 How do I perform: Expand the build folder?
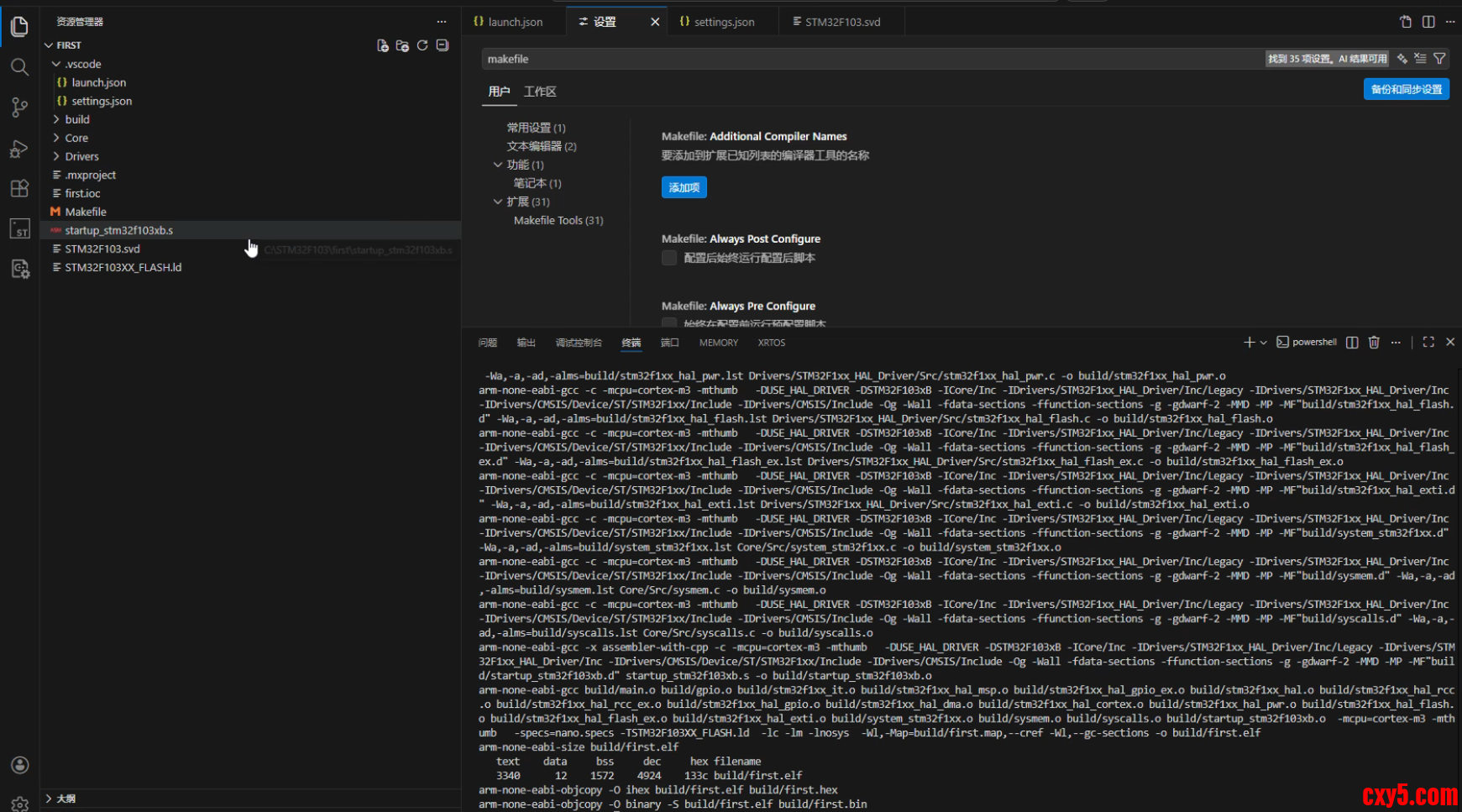77,119
